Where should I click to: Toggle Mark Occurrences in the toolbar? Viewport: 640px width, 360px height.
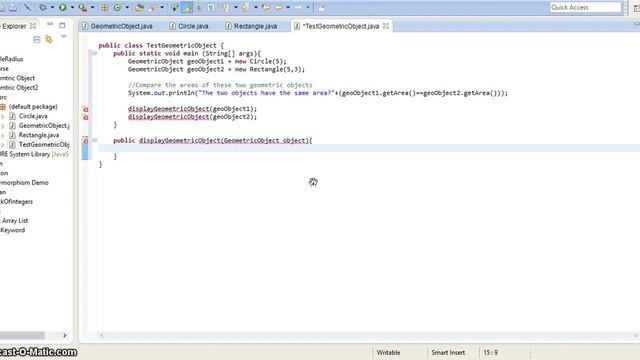pyautogui.click(x=187, y=7)
